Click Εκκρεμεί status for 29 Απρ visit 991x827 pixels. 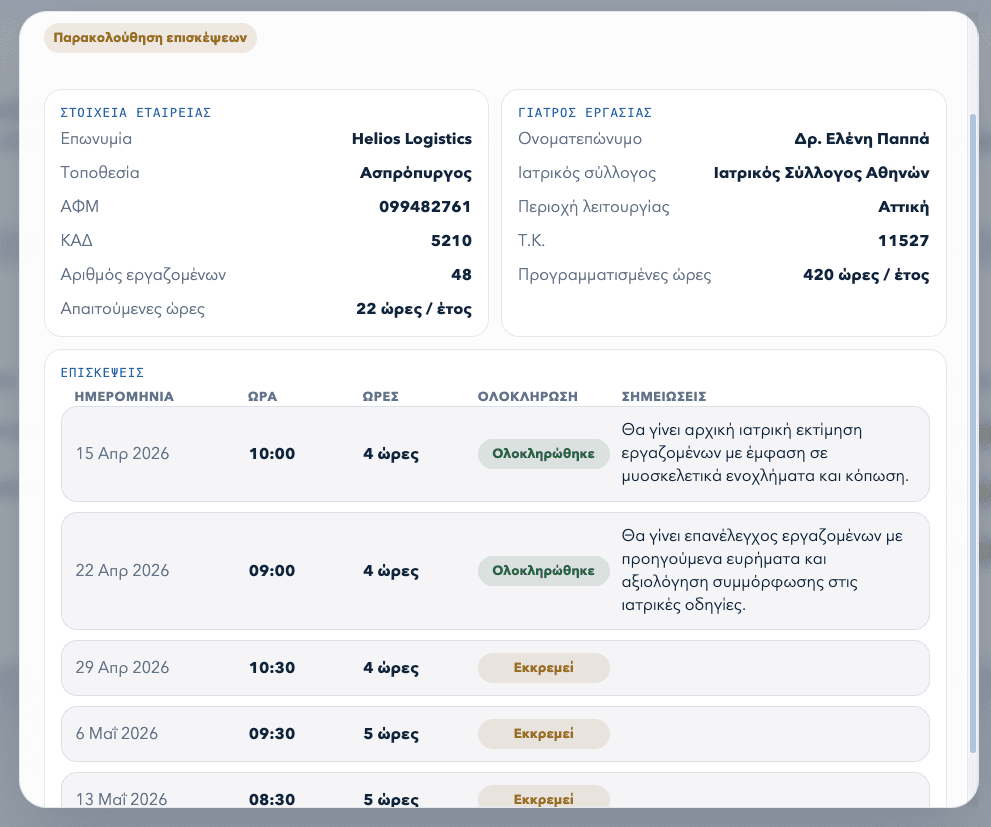(544, 668)
